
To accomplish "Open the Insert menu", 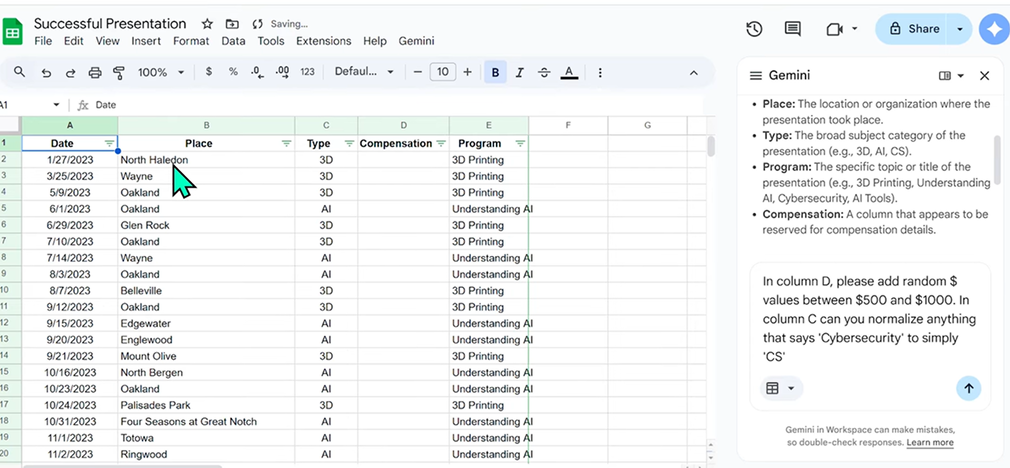I will click(146, 41).
